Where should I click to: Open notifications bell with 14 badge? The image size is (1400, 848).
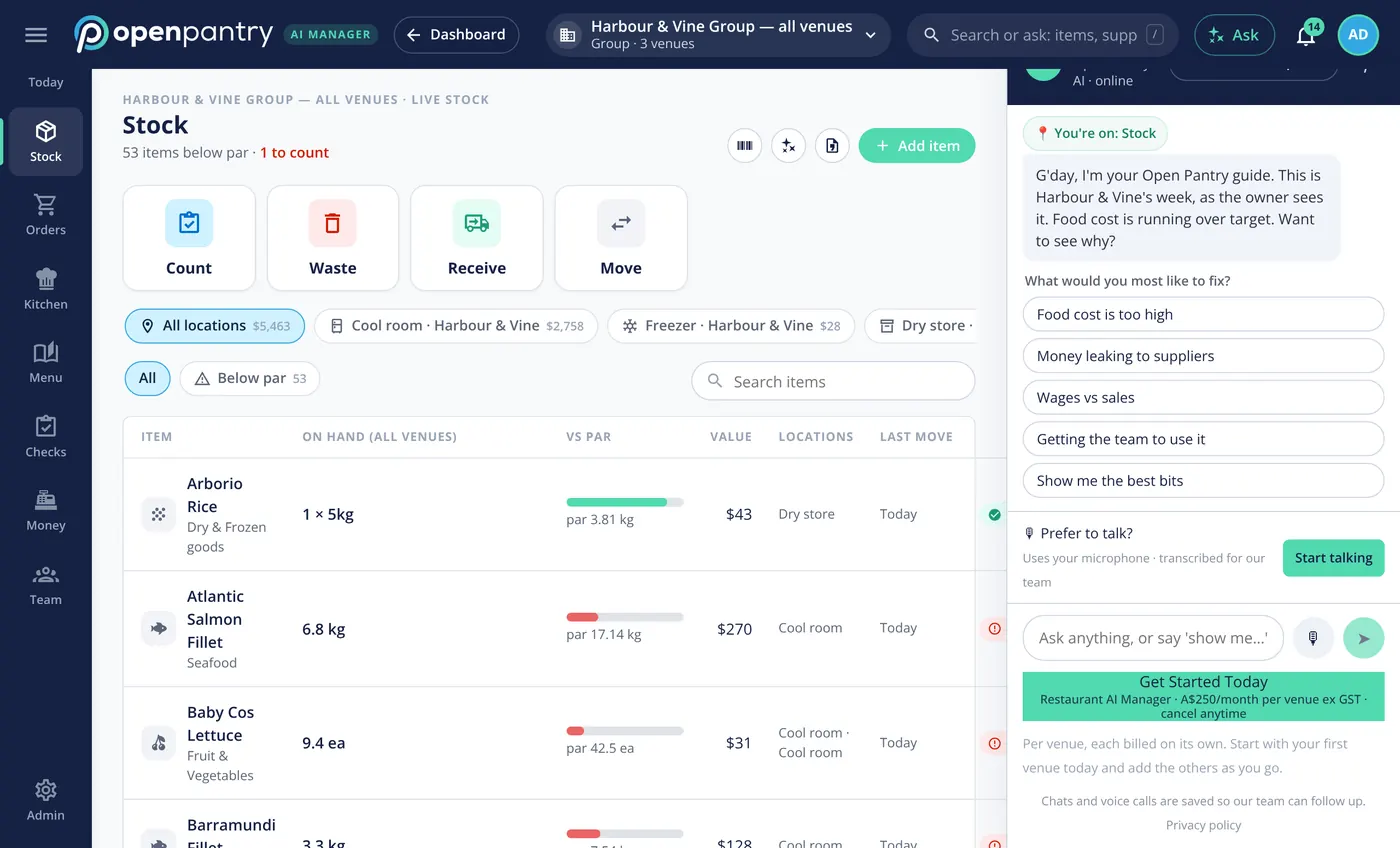click(x=1306, y=35)
